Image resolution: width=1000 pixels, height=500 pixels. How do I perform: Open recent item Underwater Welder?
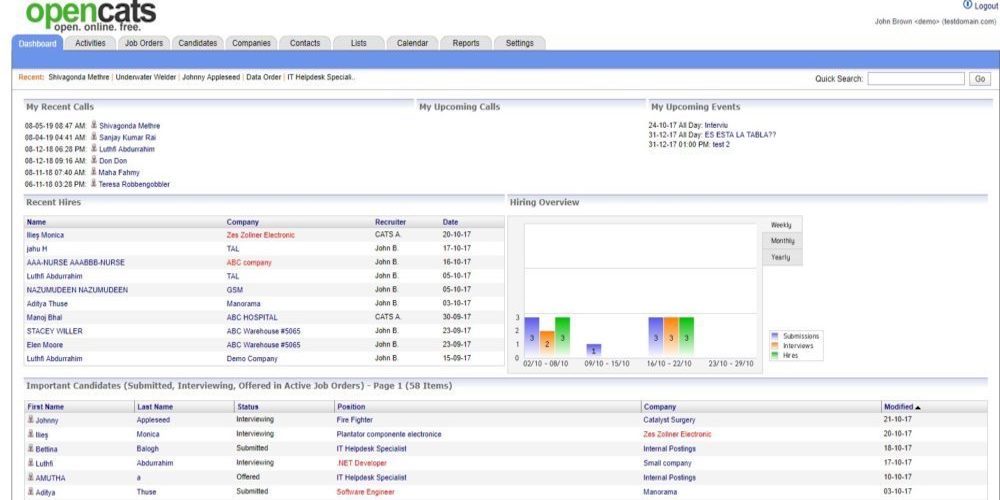click(146, 77)
